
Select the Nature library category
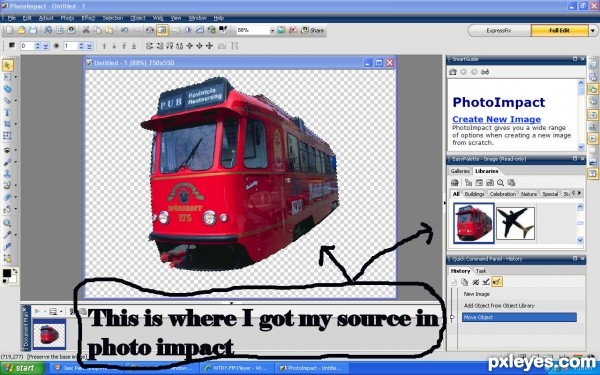click(x=528, y=194)
